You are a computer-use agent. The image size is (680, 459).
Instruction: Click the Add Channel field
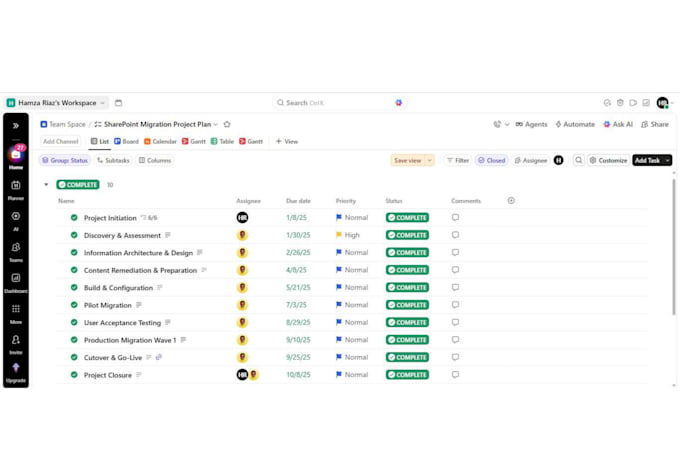(61, 141)
